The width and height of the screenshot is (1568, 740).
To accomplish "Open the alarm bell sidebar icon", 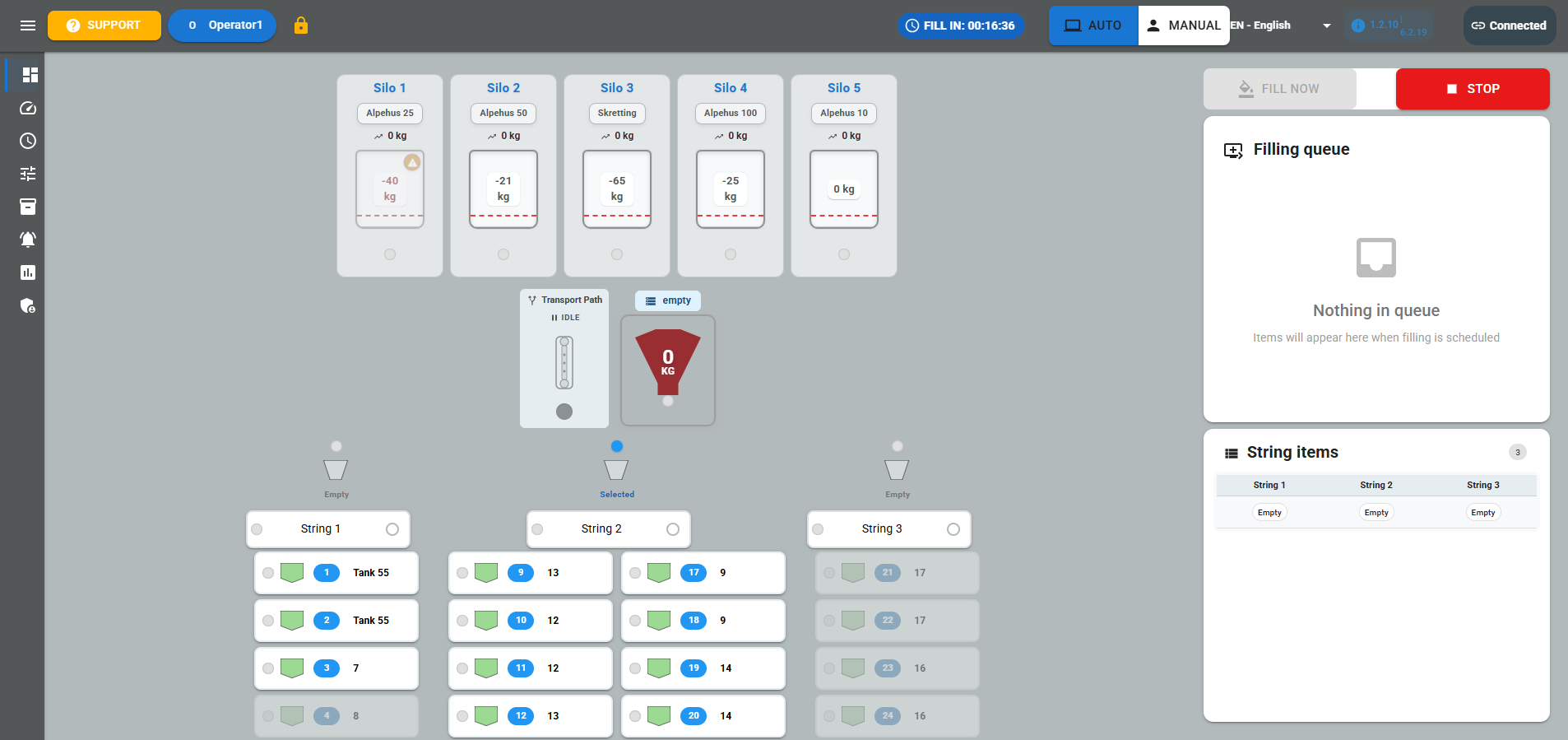I will [x=28, y=240].
